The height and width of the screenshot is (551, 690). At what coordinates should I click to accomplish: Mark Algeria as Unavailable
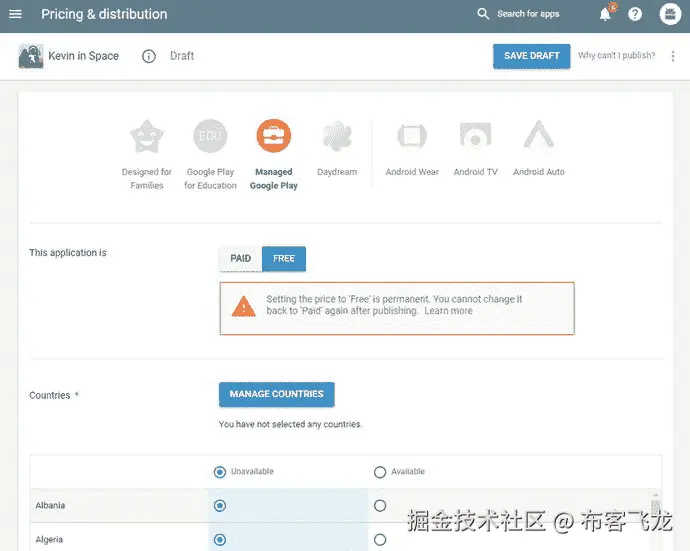coord(220,540)
